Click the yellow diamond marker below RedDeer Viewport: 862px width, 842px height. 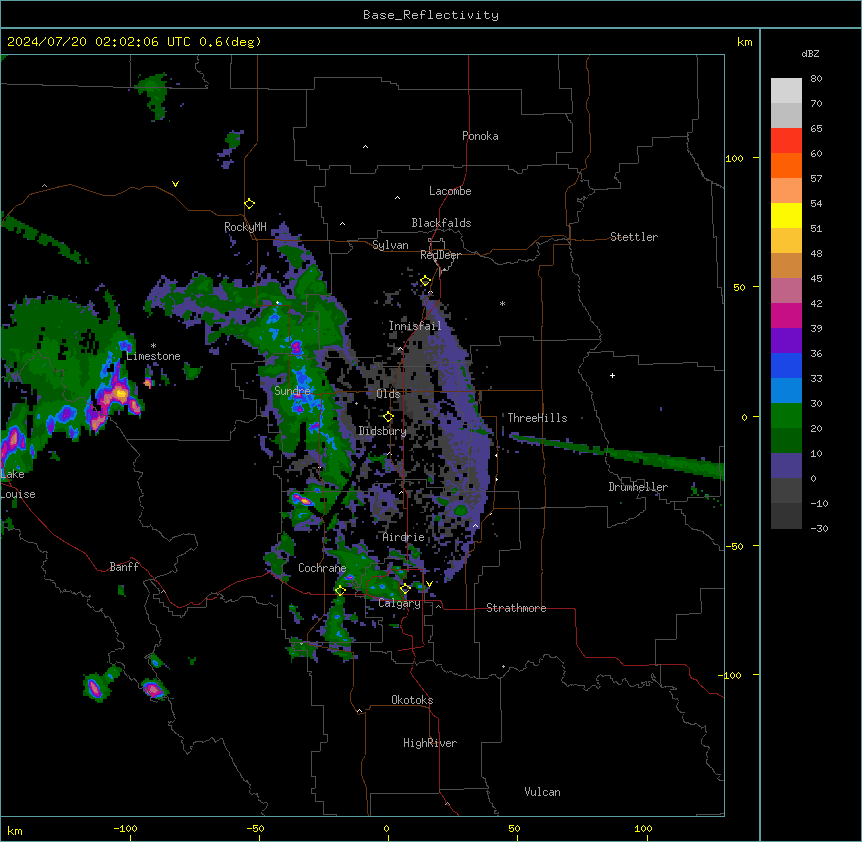click(426, 281)
